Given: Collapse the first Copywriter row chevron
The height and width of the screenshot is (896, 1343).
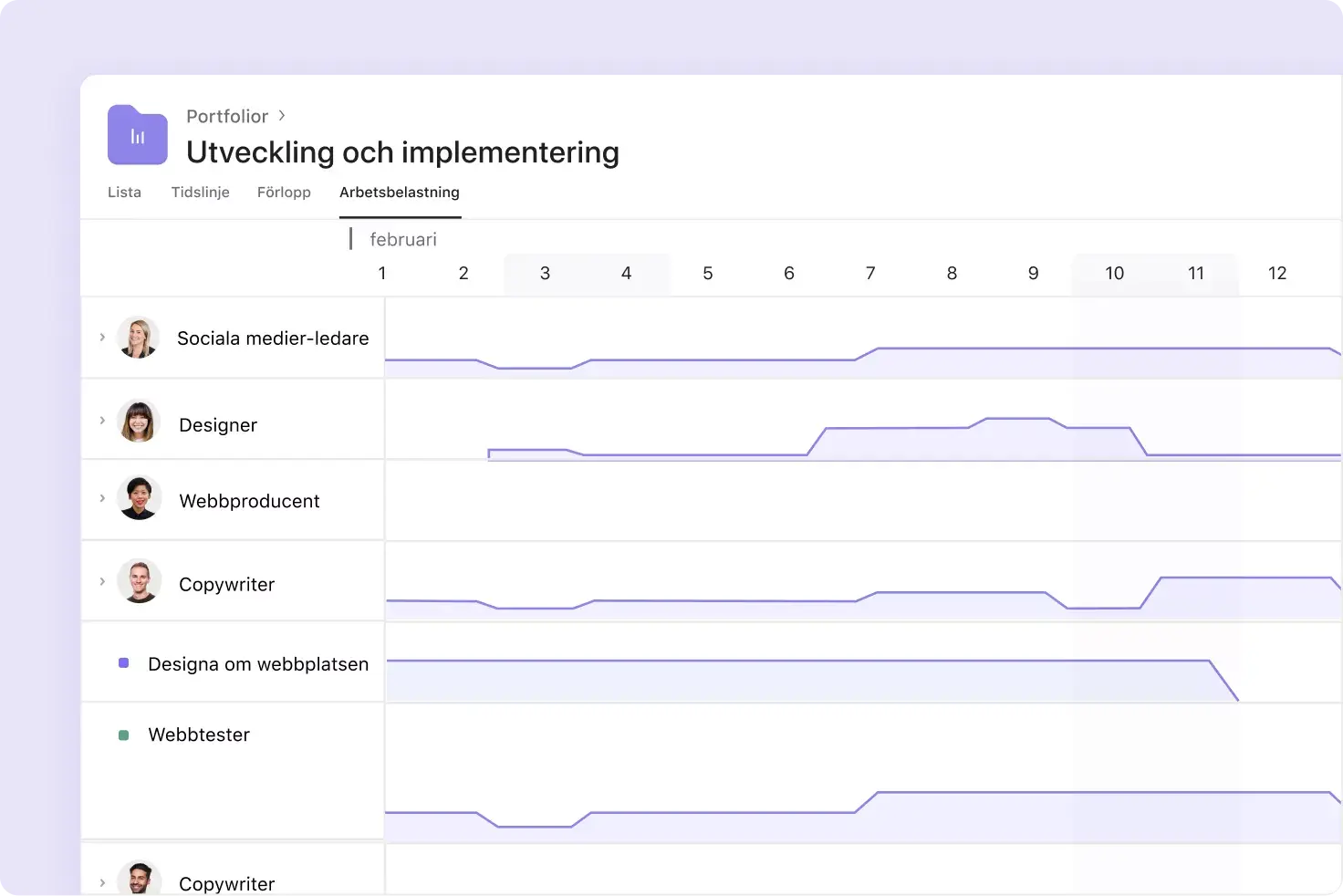Looking at the screenshot, I should point(102,581).
